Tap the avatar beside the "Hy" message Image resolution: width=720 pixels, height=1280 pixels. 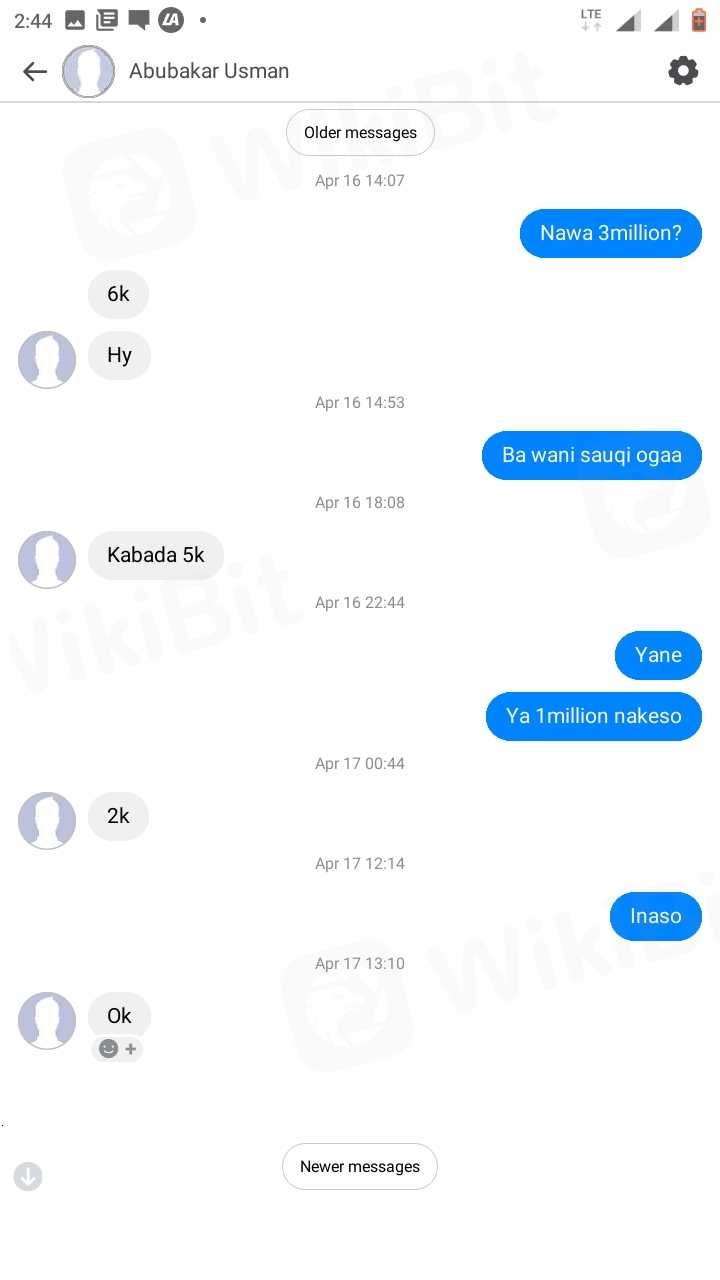click(x=47, y=360)
